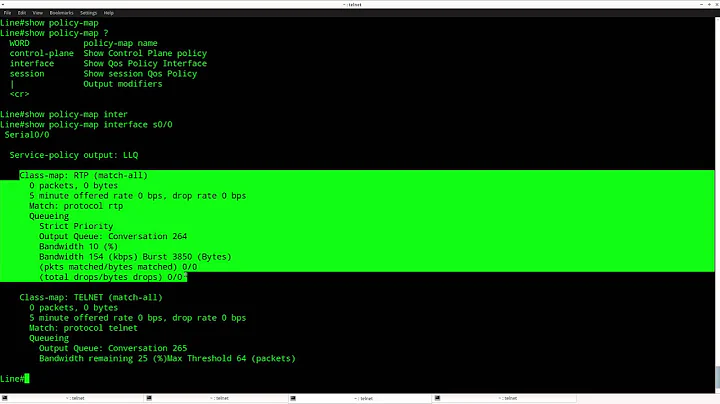Close the telnet terminal window
The height and width of the screenshot is (404, 720).
[x=716, y=4]
